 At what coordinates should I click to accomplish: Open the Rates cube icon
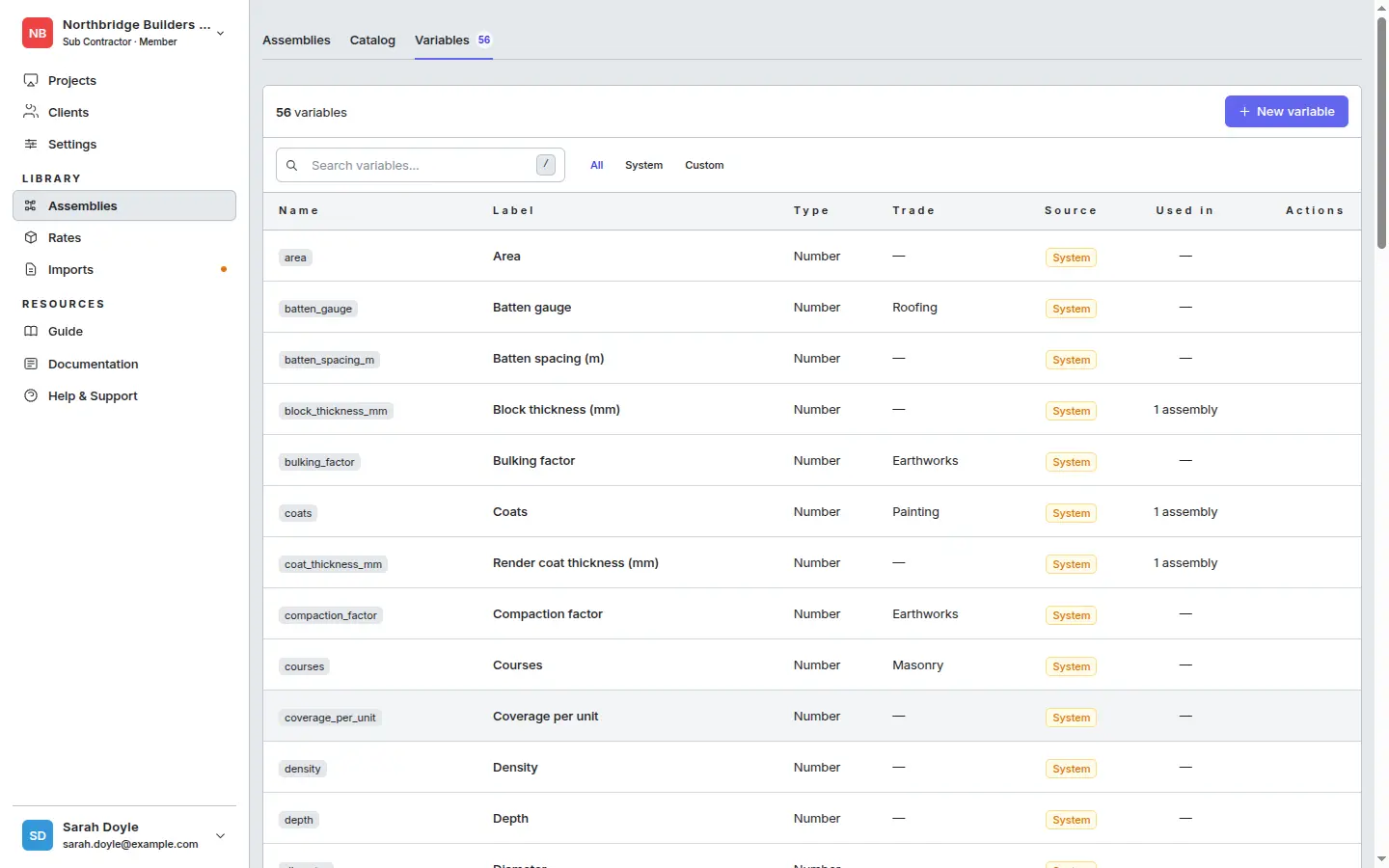[x=31, y=237]
